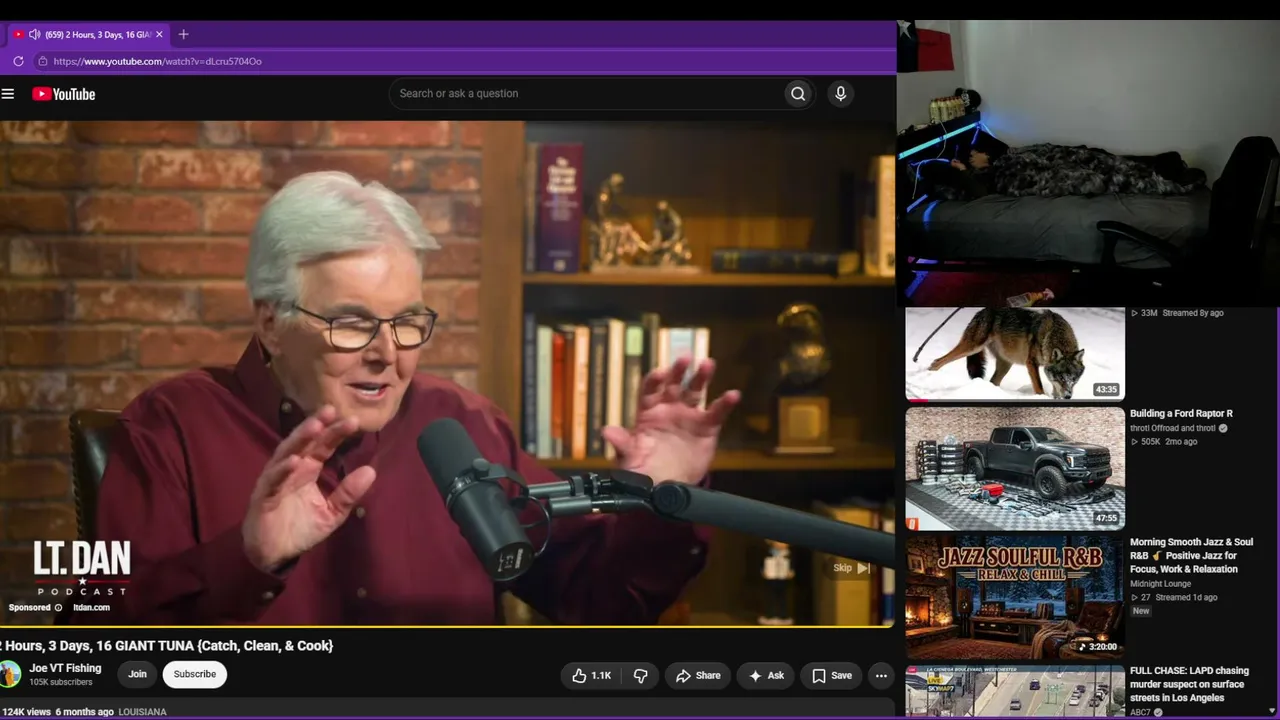Viewport: 1280px width, 720px height.
Task: Click '505K 2mo ago' under Ford Raptor video
Action: (x=1164, y=442)
